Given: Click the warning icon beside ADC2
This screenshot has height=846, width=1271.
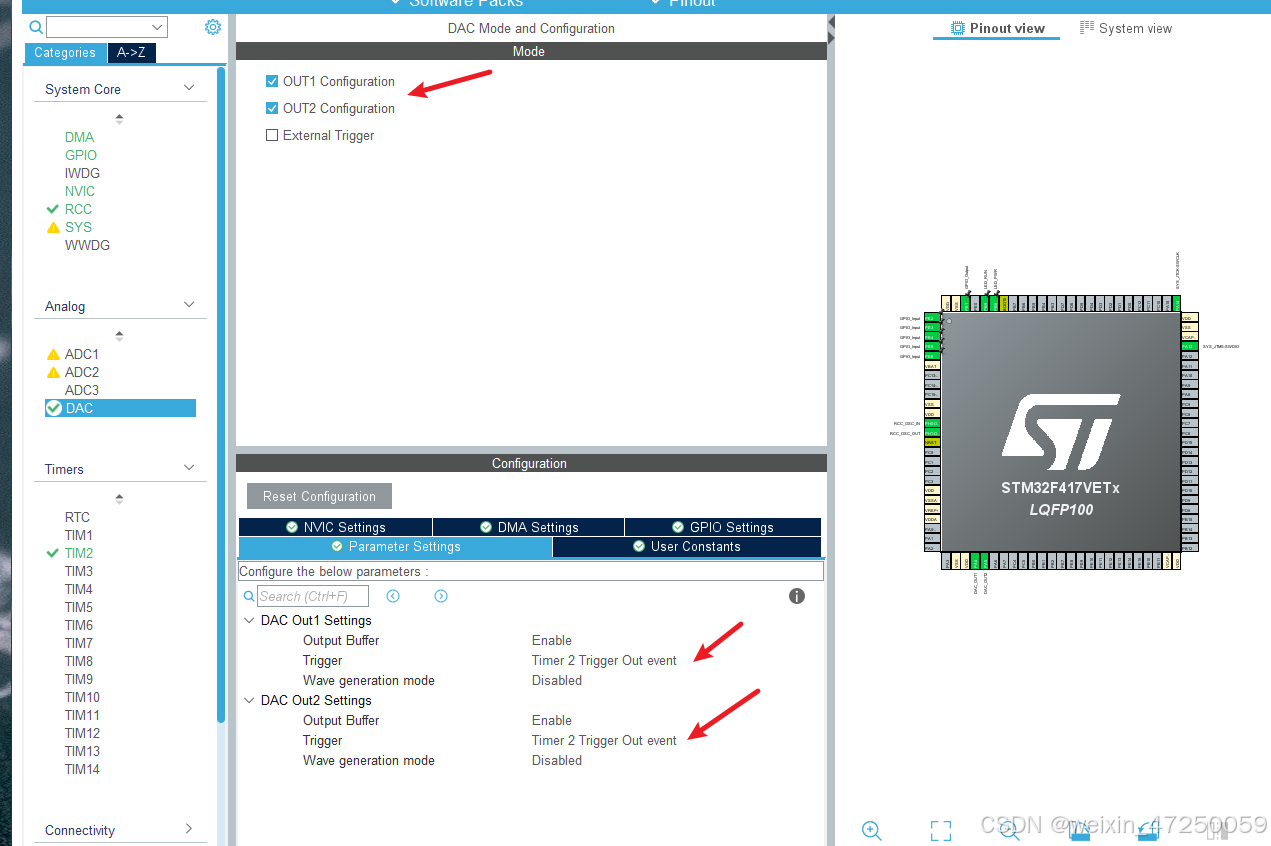Looking at the screenshot, I should (53, 373).
